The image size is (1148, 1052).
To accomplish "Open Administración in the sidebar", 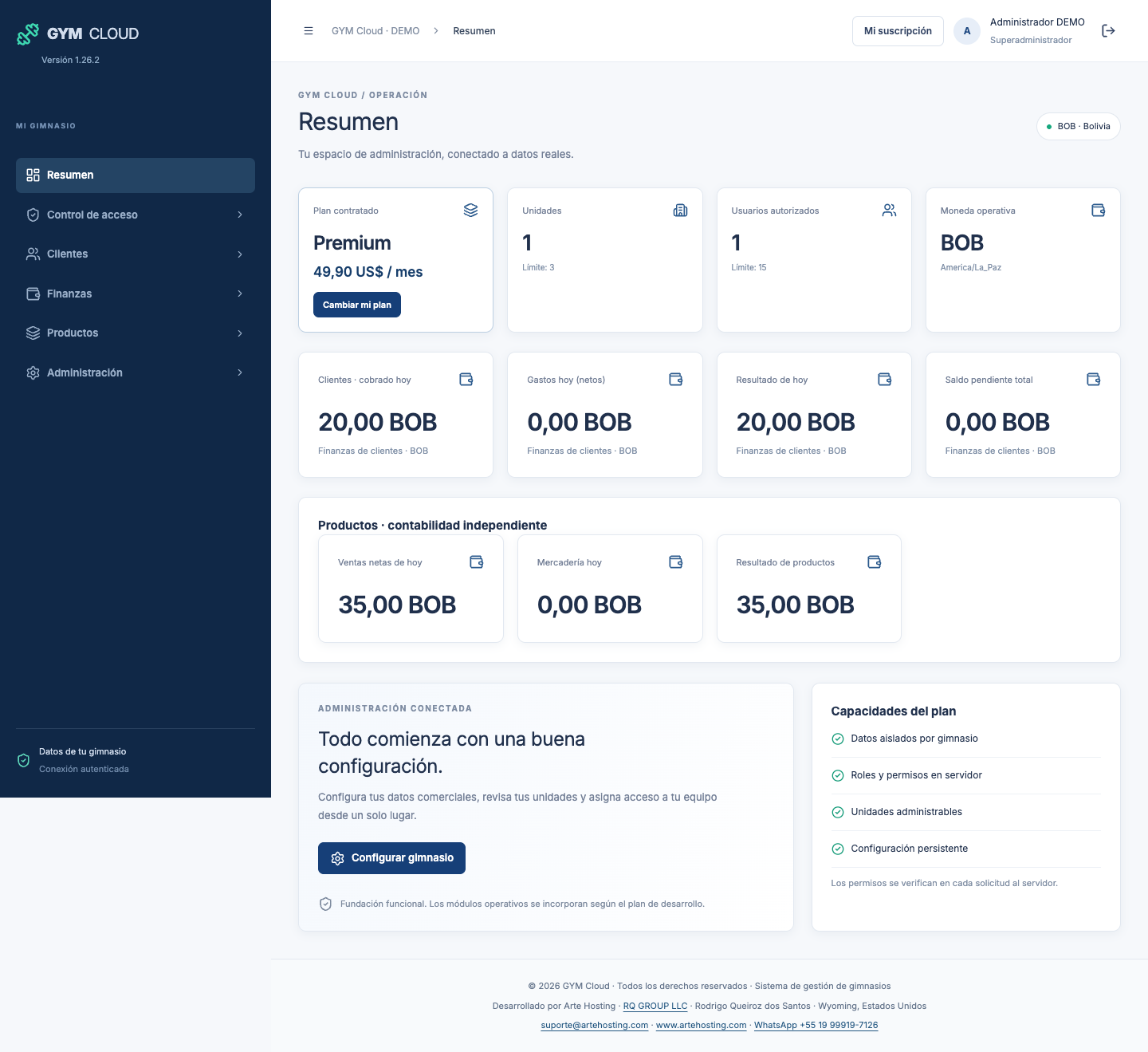I will coord(136,372).
